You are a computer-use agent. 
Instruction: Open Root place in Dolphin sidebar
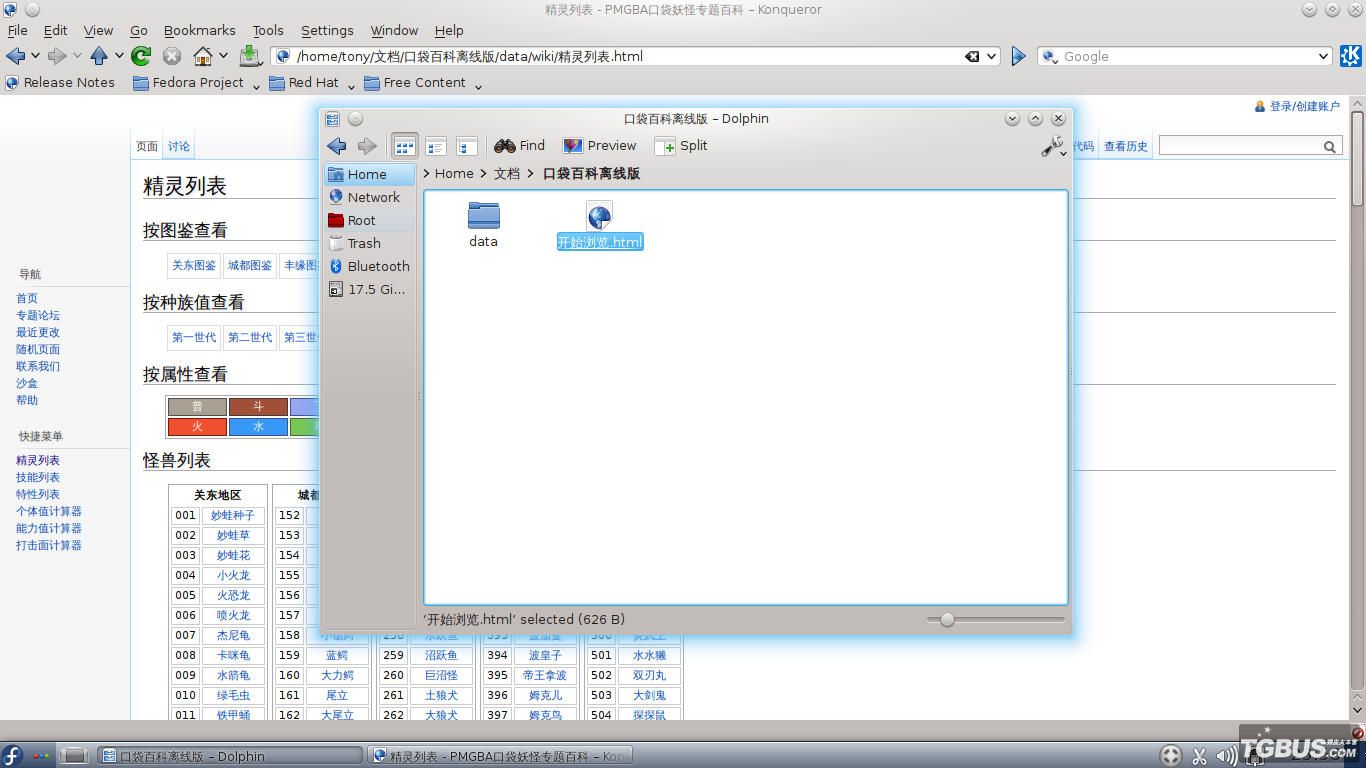point(369,220)
